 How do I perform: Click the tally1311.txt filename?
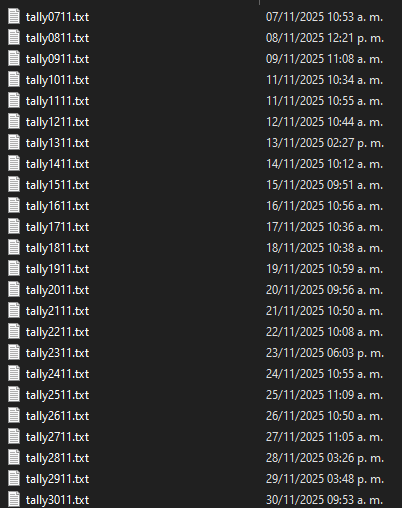pos(57,143)
